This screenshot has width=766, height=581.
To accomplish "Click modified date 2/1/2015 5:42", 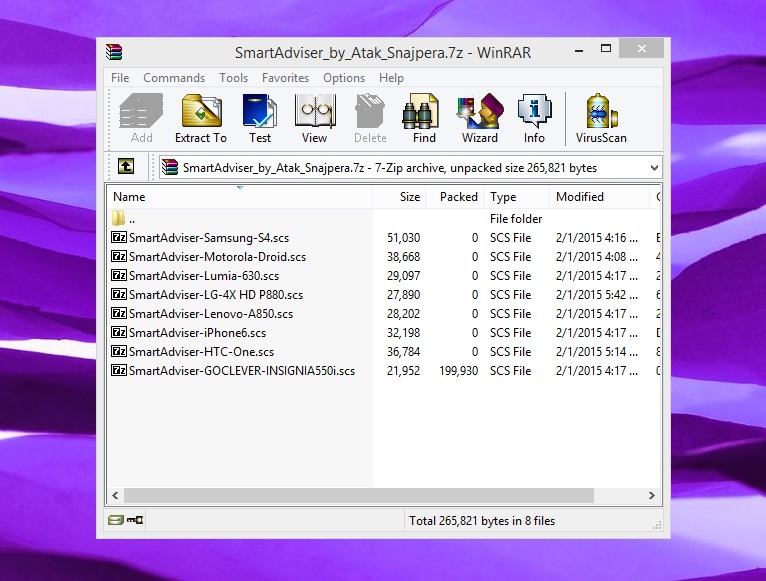I will point(596,295).
